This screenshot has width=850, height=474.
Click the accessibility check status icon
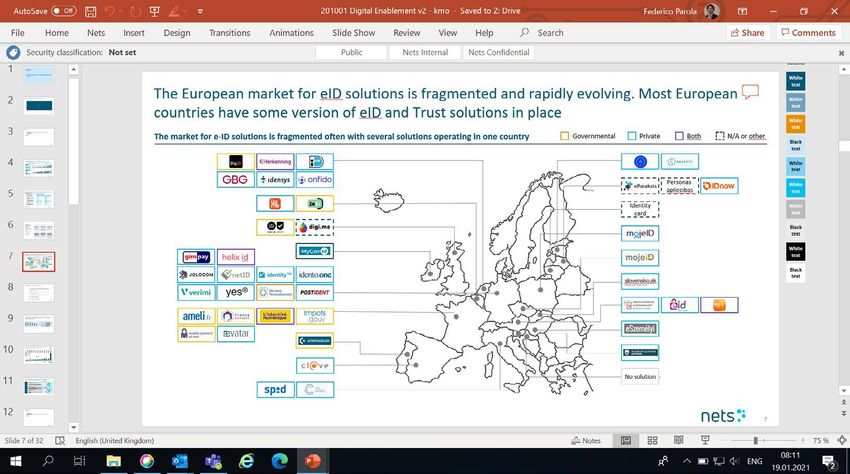[x=60, y=440]
